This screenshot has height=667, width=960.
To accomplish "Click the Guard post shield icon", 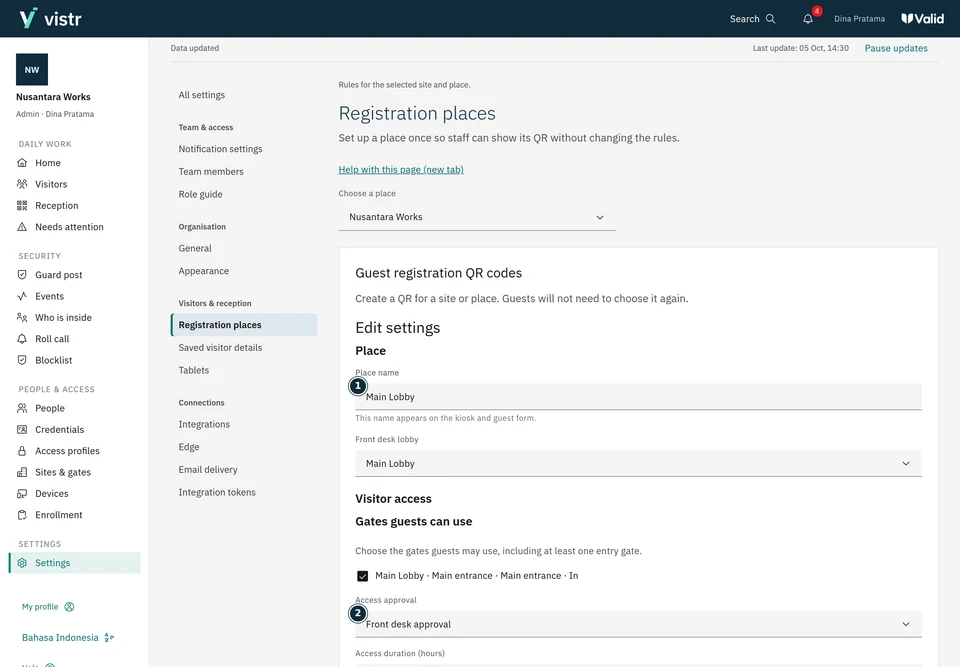I will click(22, 275).
